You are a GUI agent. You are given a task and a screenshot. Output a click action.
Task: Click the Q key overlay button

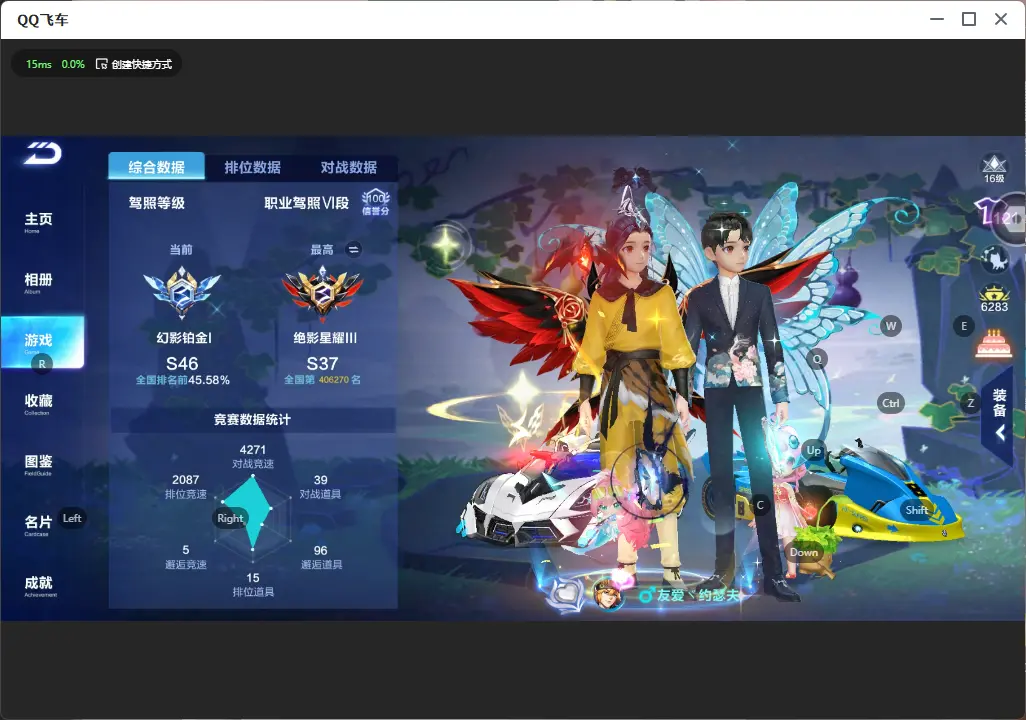pos(817,359)
